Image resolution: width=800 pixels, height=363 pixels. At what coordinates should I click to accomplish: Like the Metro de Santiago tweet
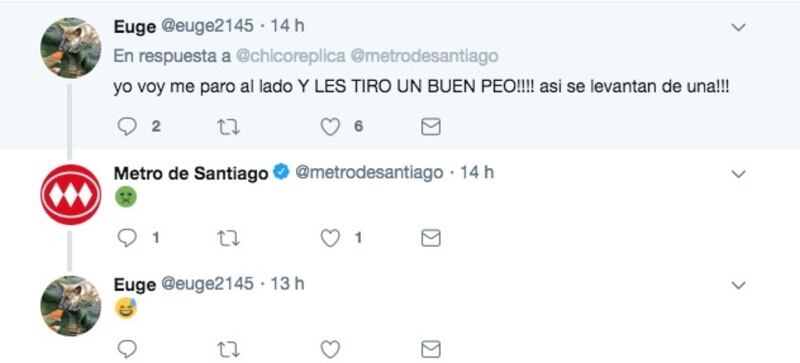click(330, 238)
